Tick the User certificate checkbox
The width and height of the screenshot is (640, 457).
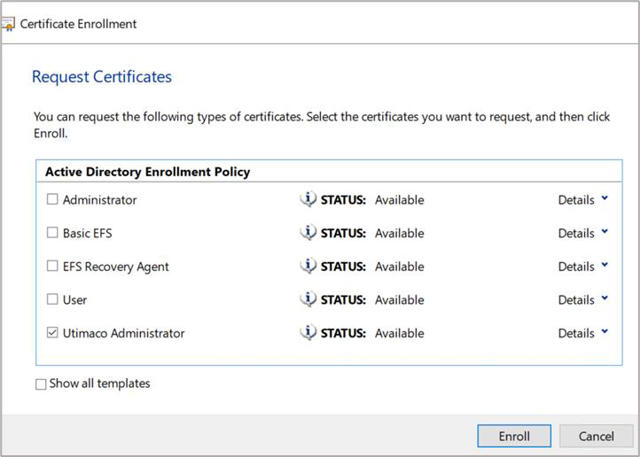click(x=53, y=300)
